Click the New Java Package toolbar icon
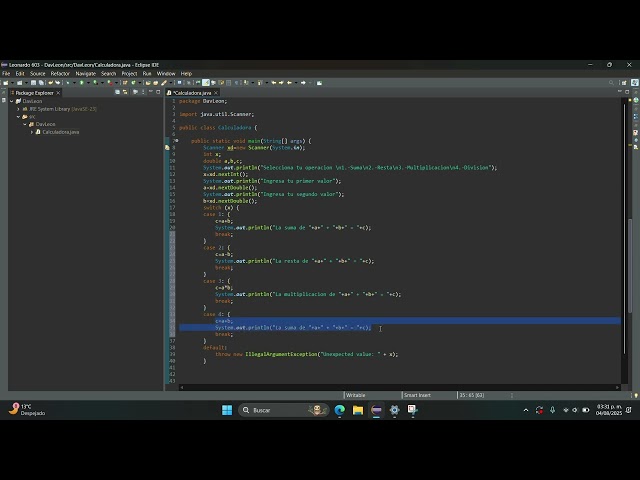 (125, 83)
